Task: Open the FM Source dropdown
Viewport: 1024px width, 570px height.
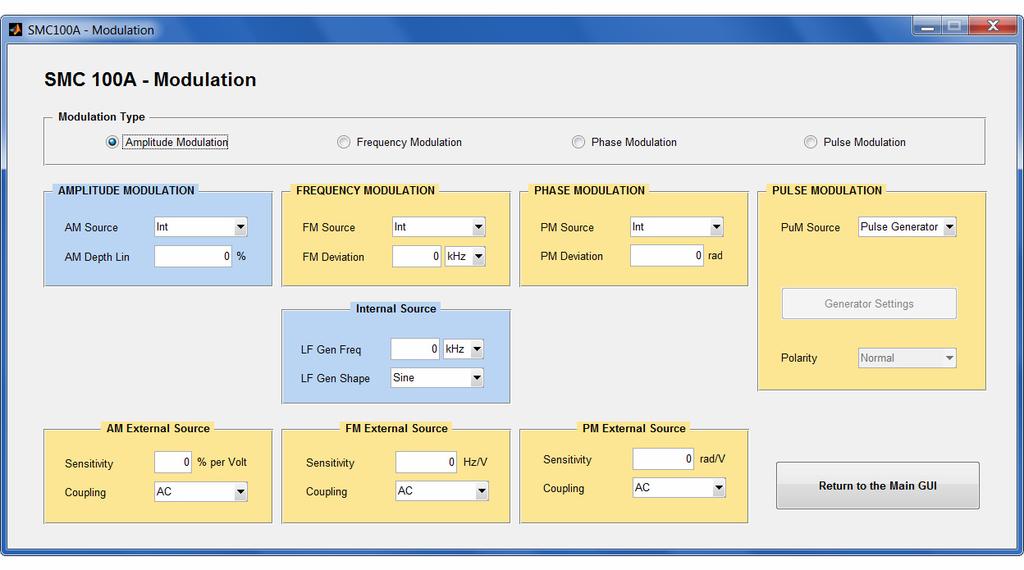Action: pos(438,227)
